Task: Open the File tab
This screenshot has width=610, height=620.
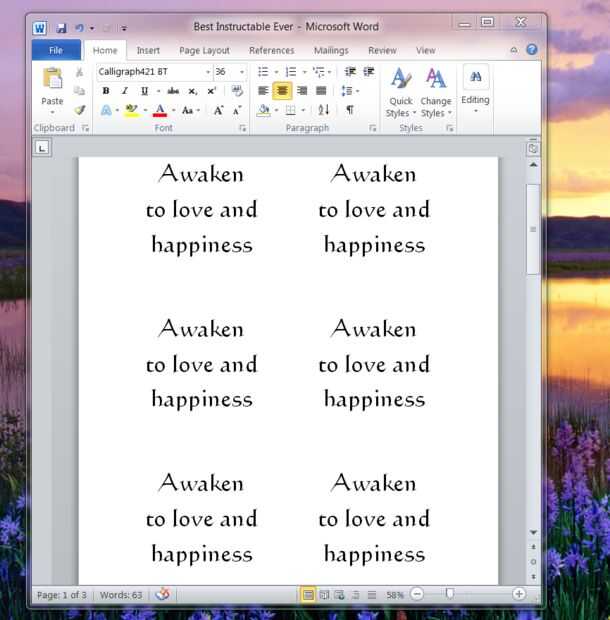Action: (56, 50)
